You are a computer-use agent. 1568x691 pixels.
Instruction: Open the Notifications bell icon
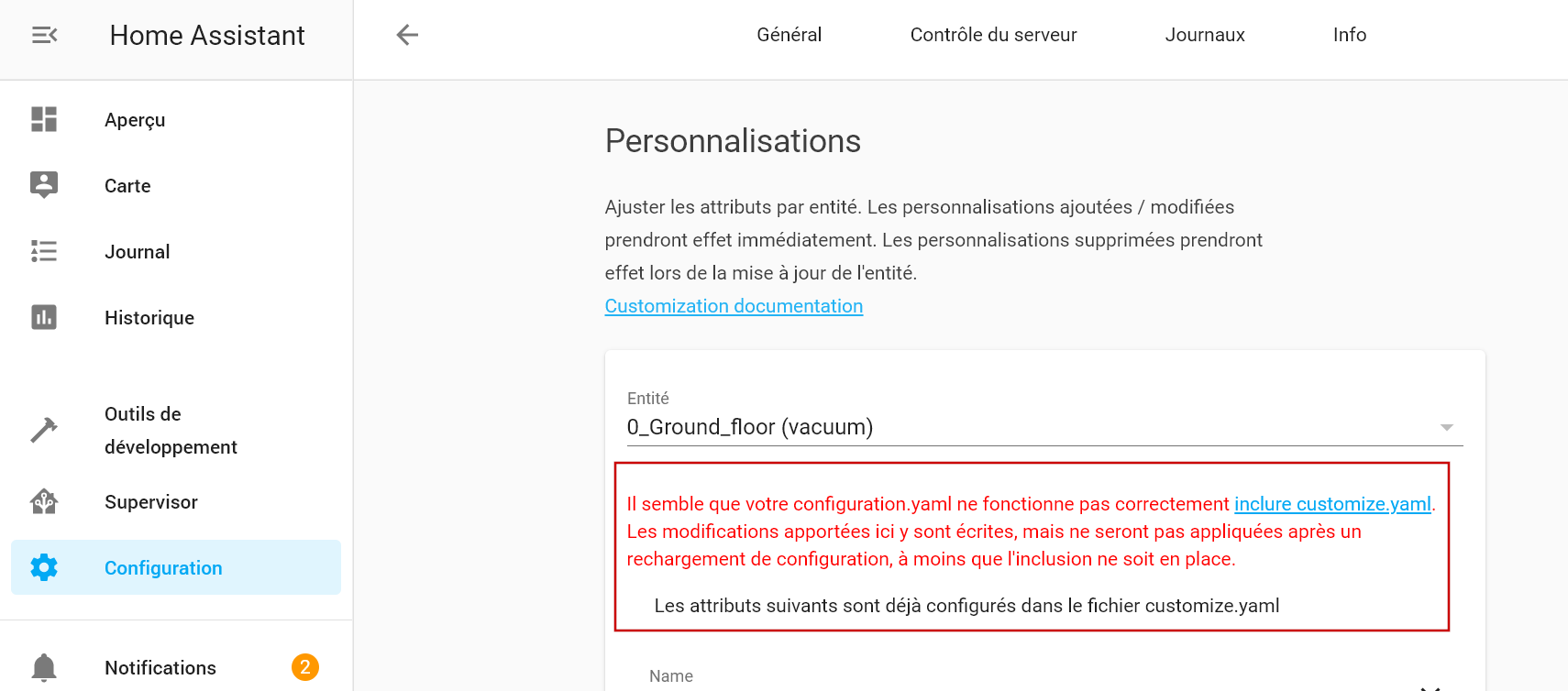tap(44, 667)
